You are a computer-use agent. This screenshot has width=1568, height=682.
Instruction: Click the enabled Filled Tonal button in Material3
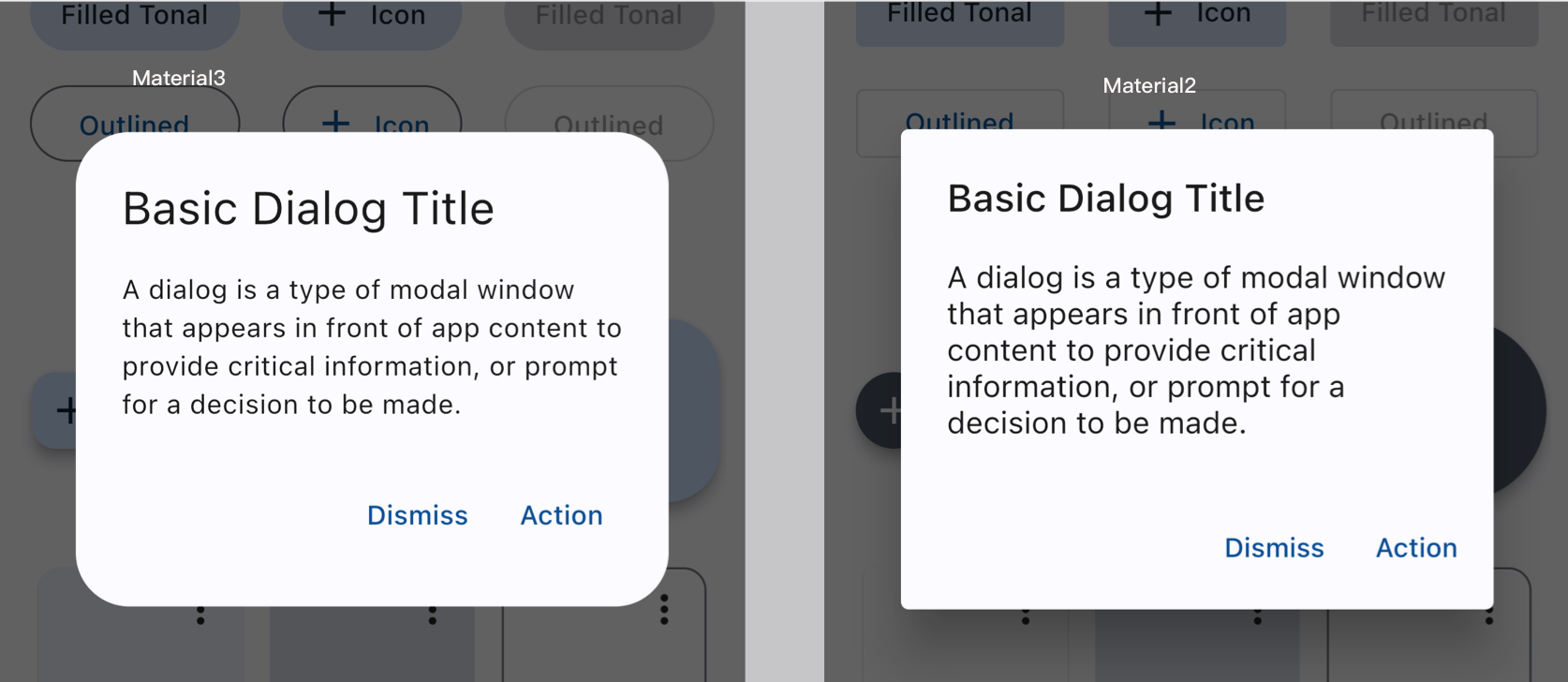(134, 16)
